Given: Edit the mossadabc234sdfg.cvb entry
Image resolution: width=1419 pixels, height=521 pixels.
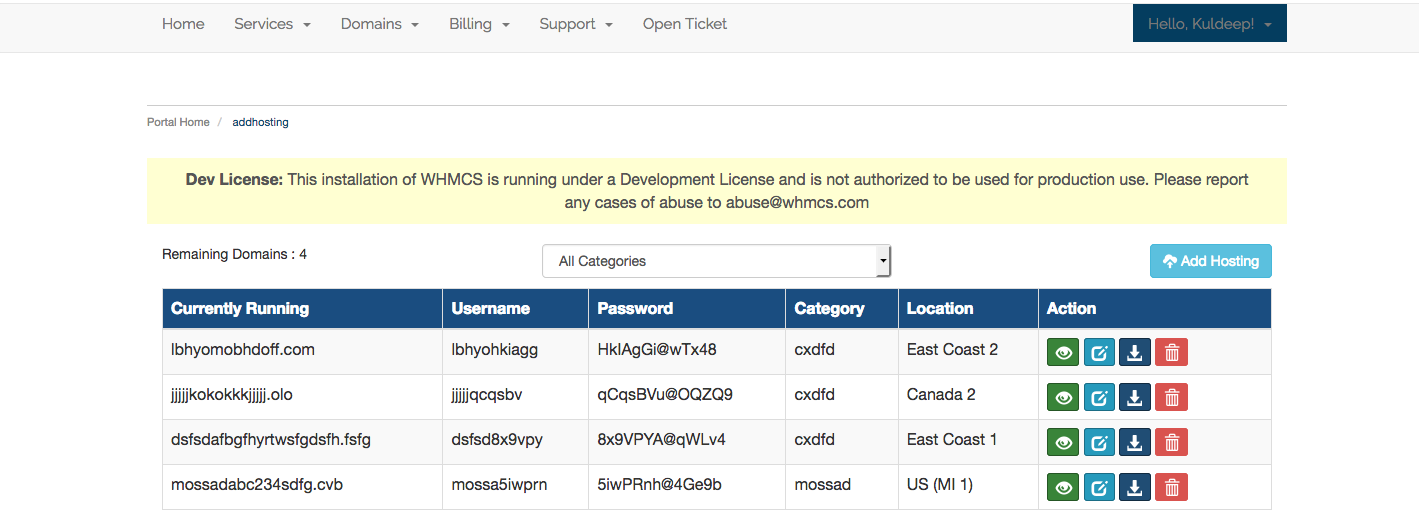Looking at the screenshot, I should (1099, 487).
